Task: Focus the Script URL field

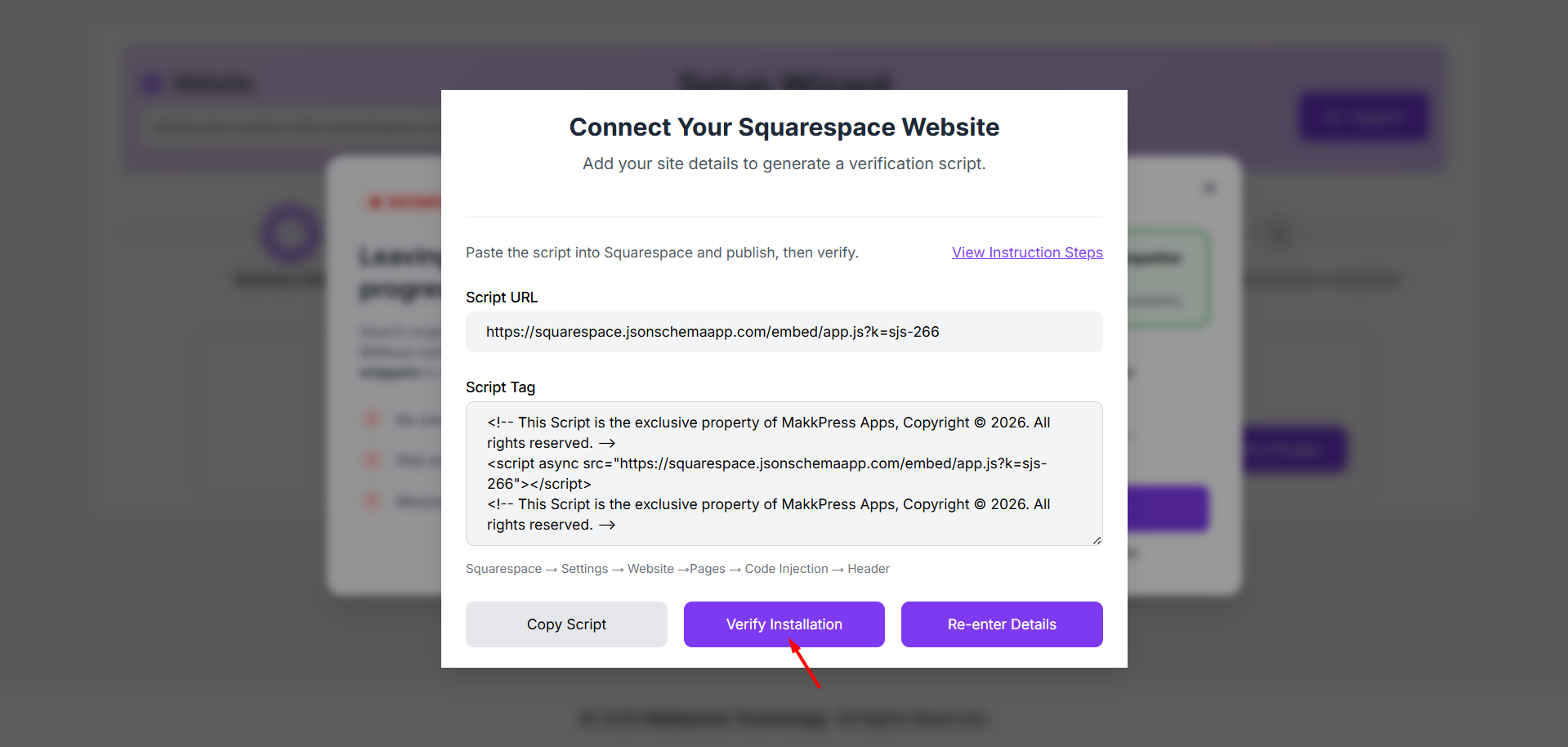Action: coord(784,332)
